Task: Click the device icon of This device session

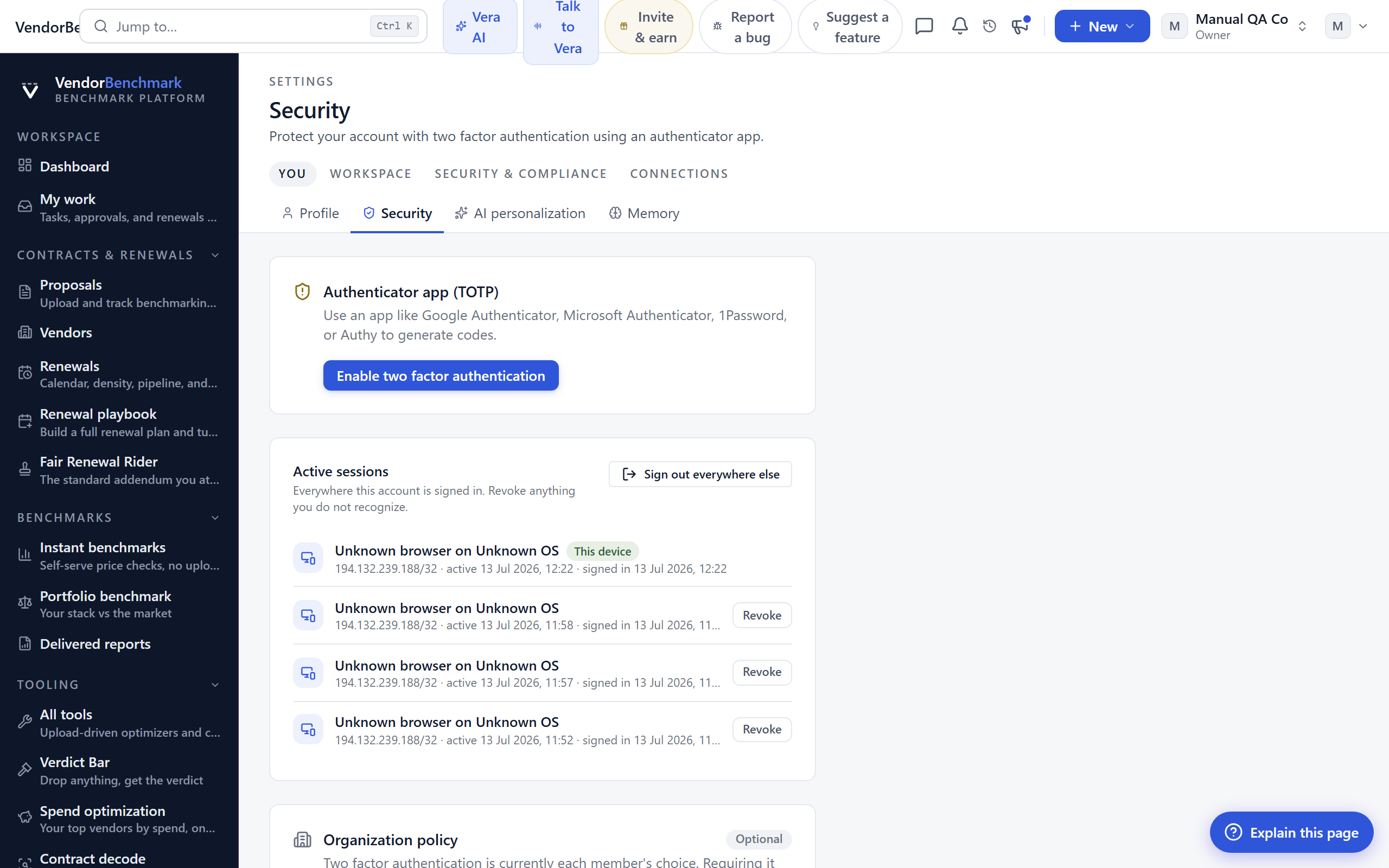Action: pyautogui.click(x=308, y=558)
